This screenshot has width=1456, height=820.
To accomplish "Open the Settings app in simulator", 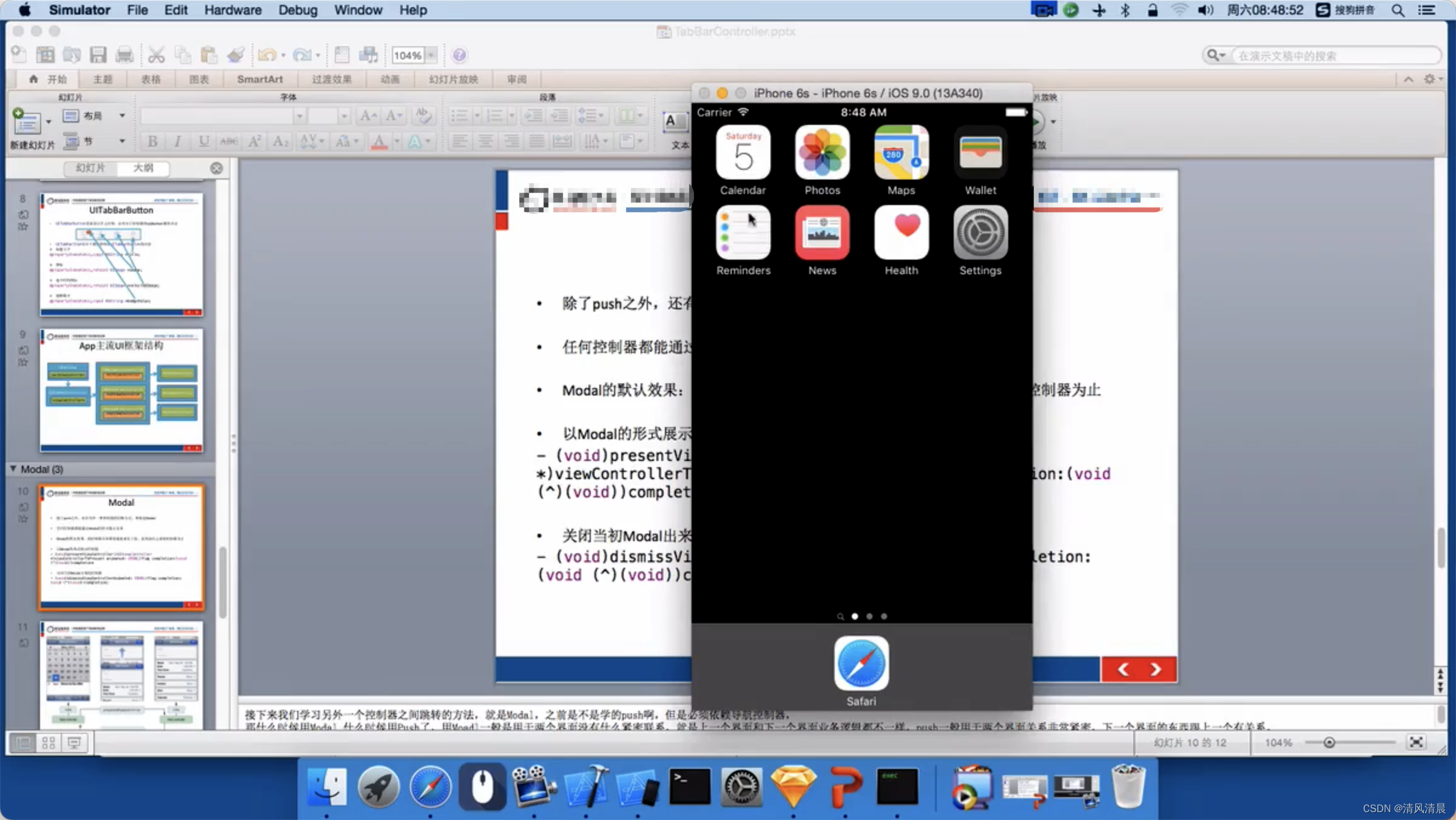I will [x=980, y=234].
